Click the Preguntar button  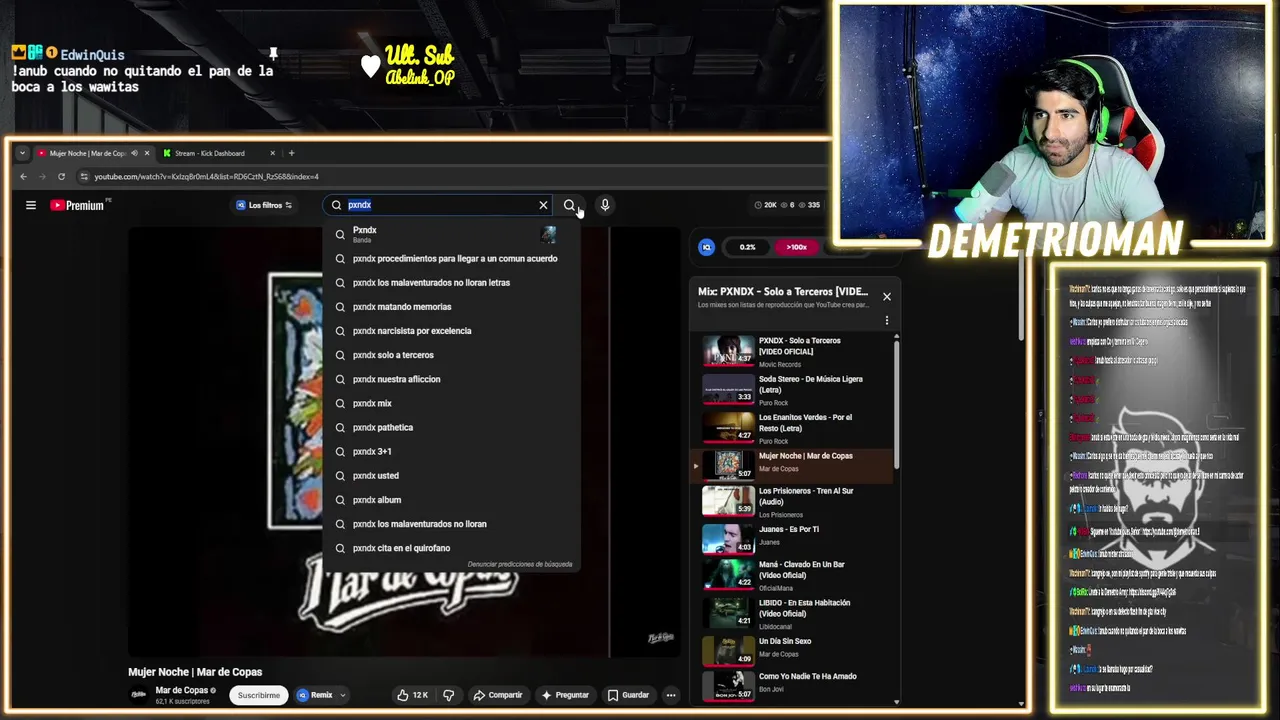click(x=566, y=695)
